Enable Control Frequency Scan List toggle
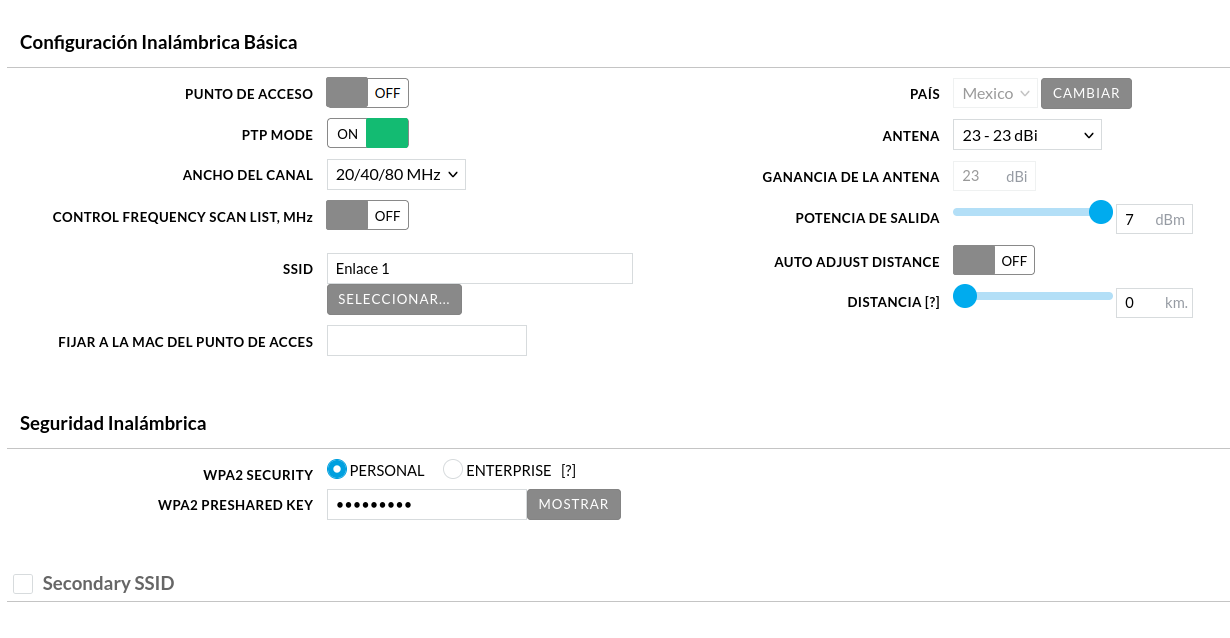The width and height of the screenshot is (1230, 638). point(367,215)
